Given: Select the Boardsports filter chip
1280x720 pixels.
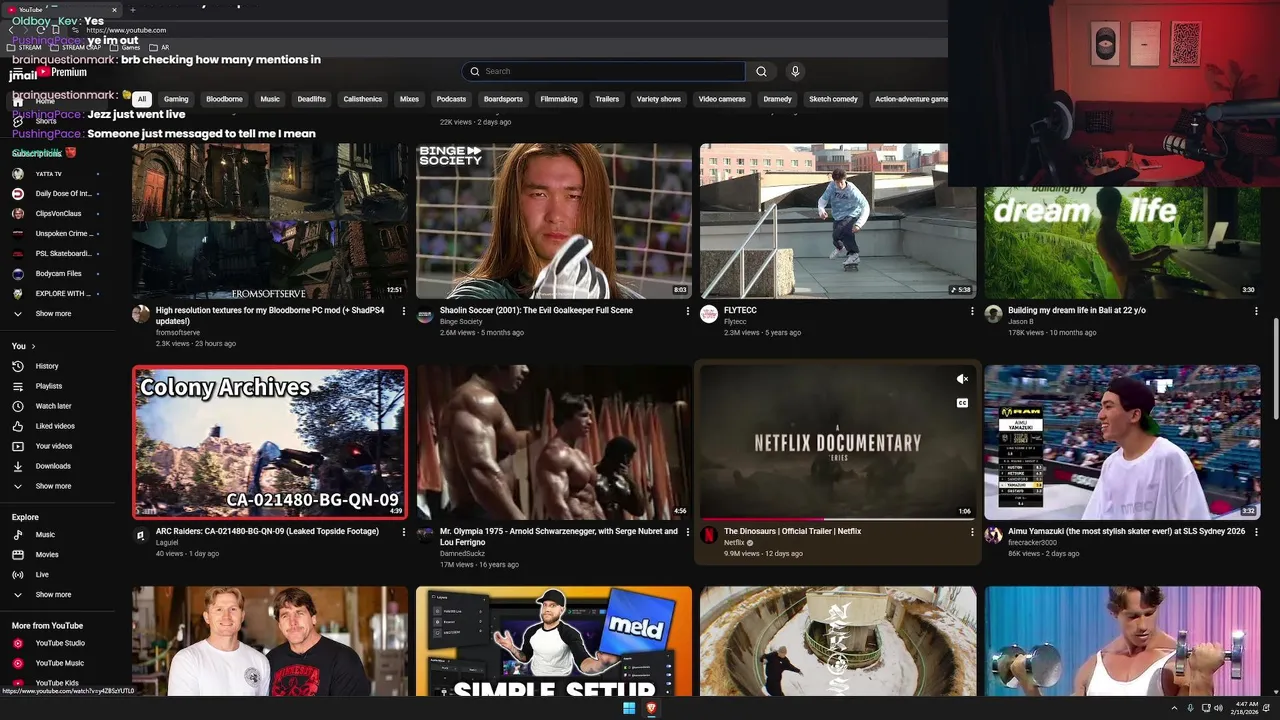Looking at the screenshot, I should pos(503,99).
